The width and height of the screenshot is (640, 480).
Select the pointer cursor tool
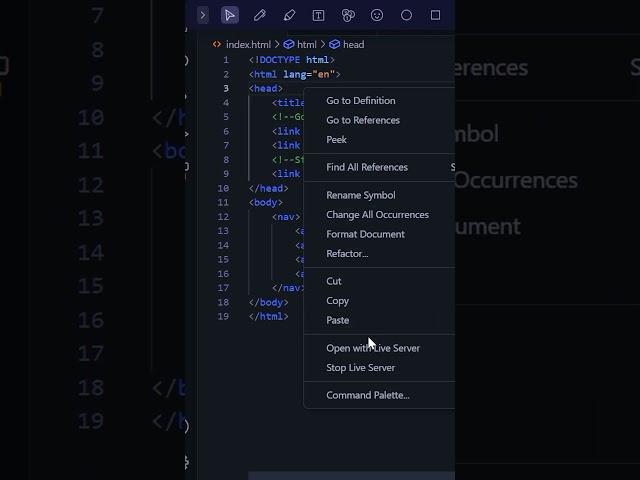tap(230, 16)
